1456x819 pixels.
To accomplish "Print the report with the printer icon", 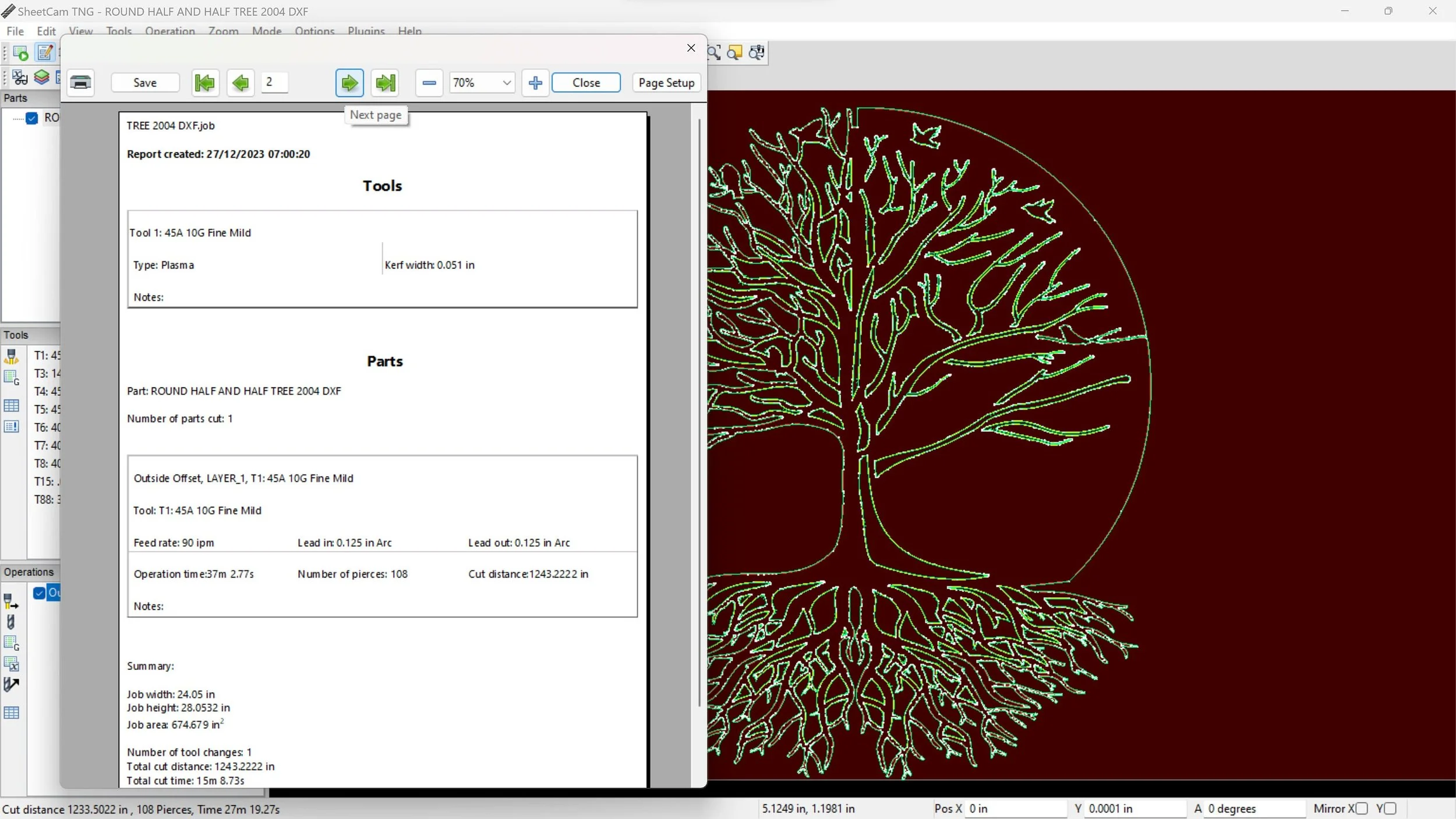I will [x=80, y=83].
